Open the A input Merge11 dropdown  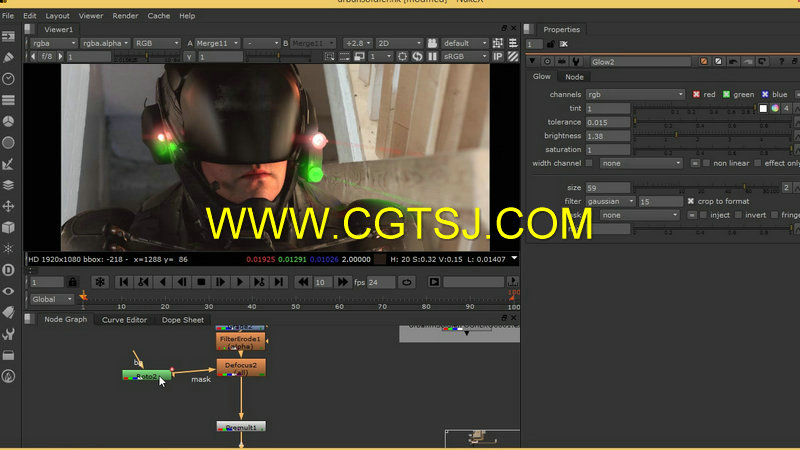click(217, 43)
